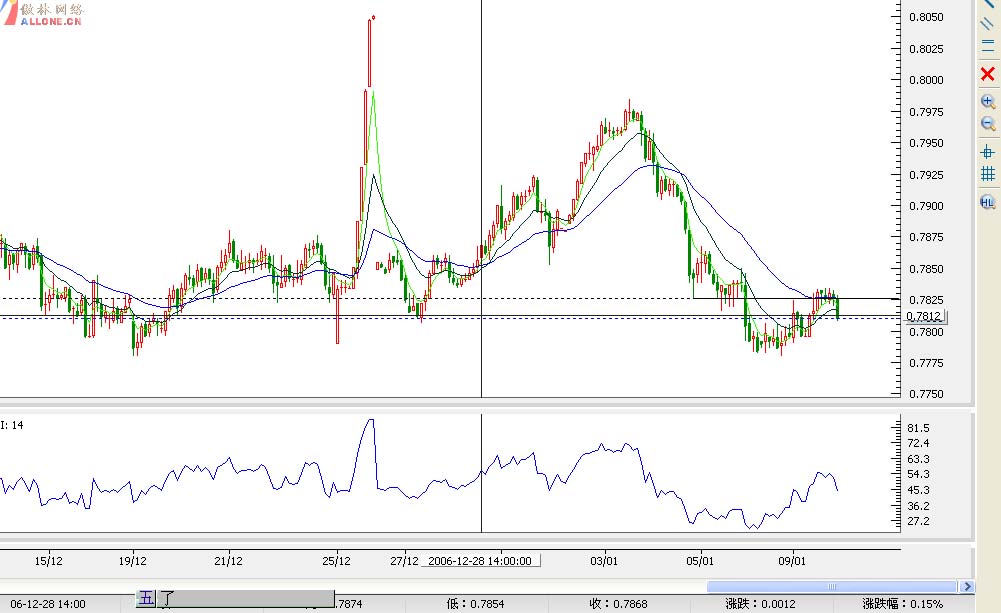Zoom in on the chart

coord(988,102)
